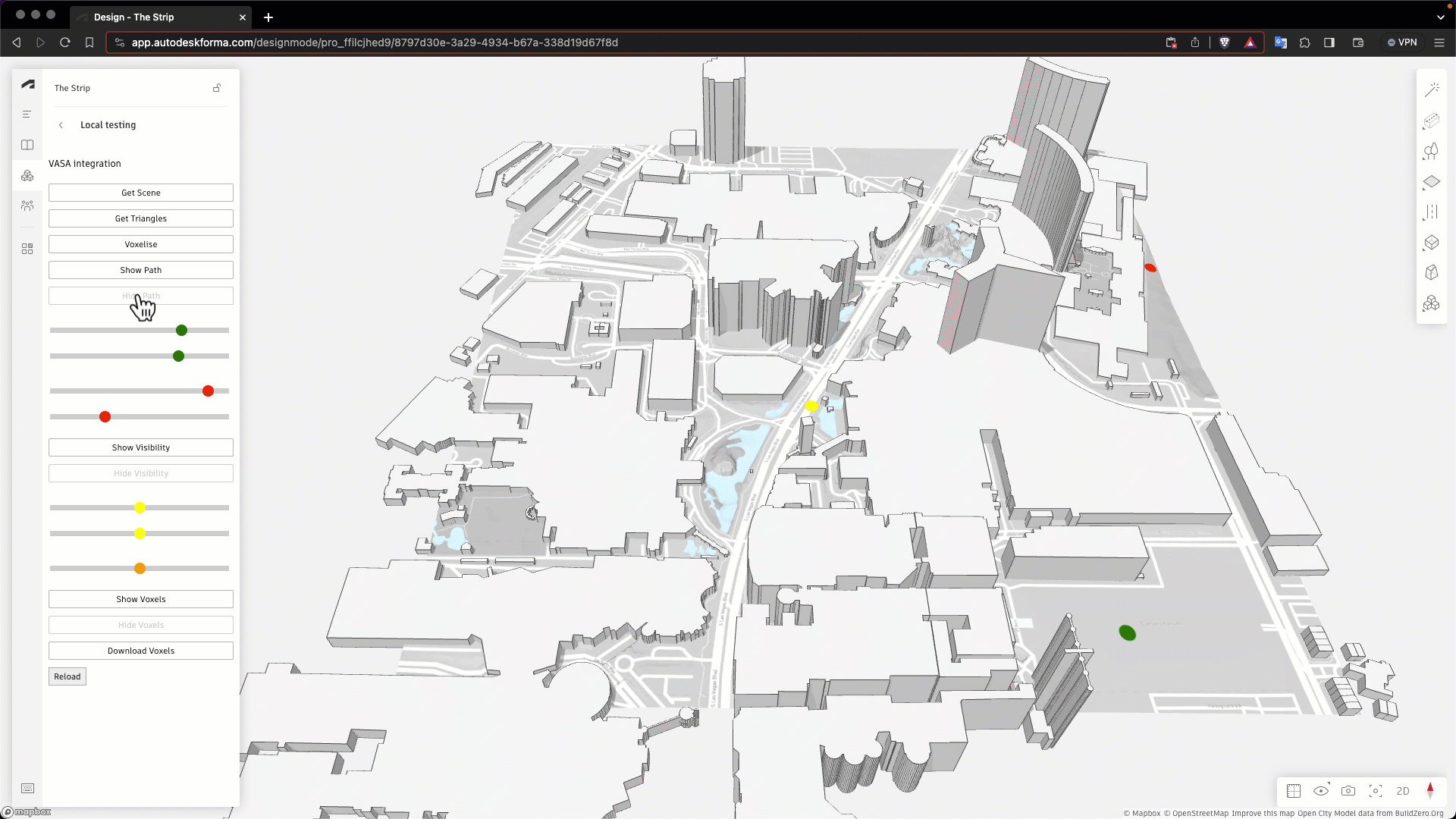Open the library book icon in sidebar
The width and height of the screenshot is (1456, 819).
point(27,145)
